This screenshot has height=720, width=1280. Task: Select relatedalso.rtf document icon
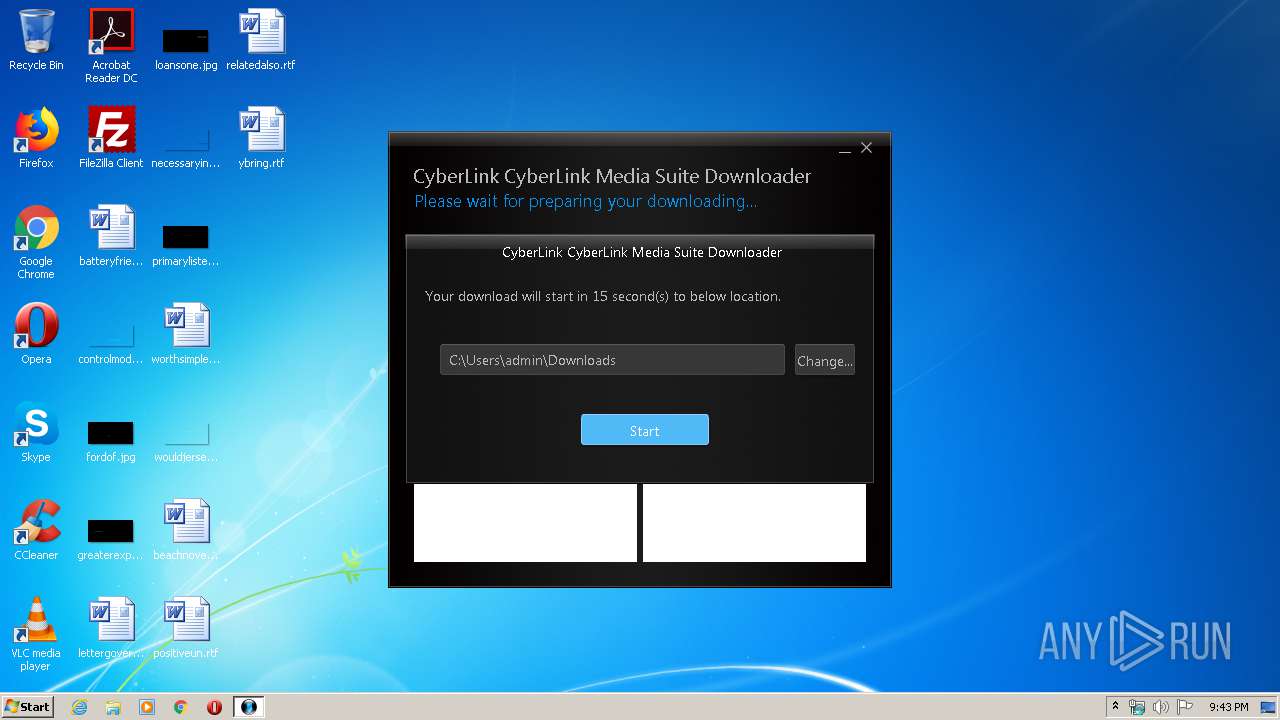click(x=261, y=41)
